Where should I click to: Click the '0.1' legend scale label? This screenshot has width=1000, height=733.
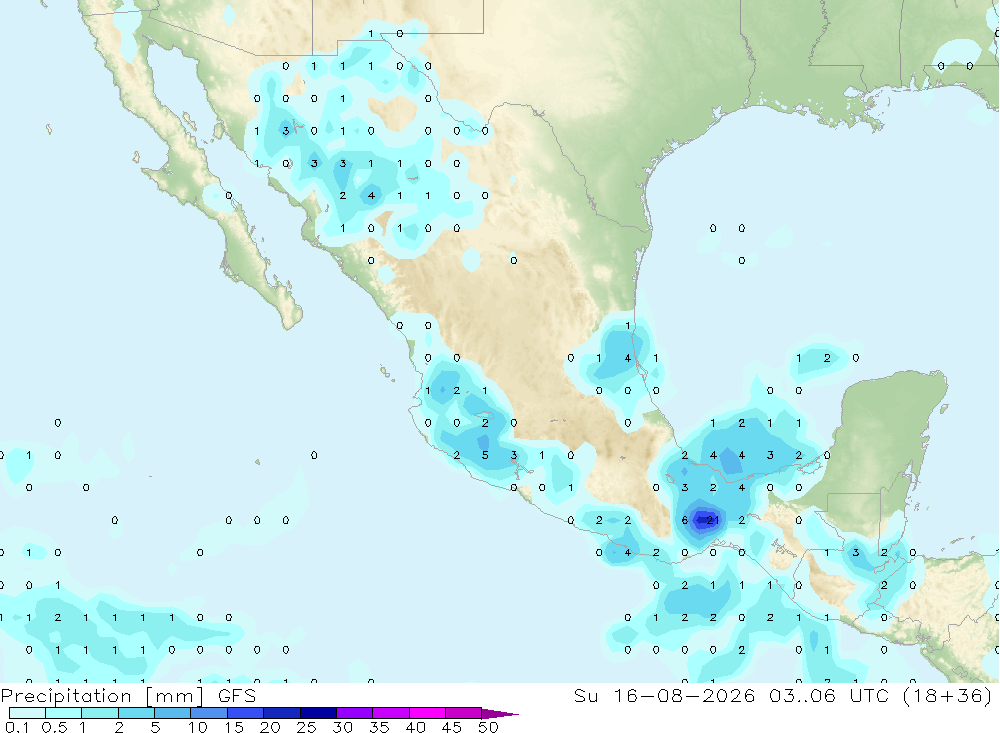click(x=17, y=727)
